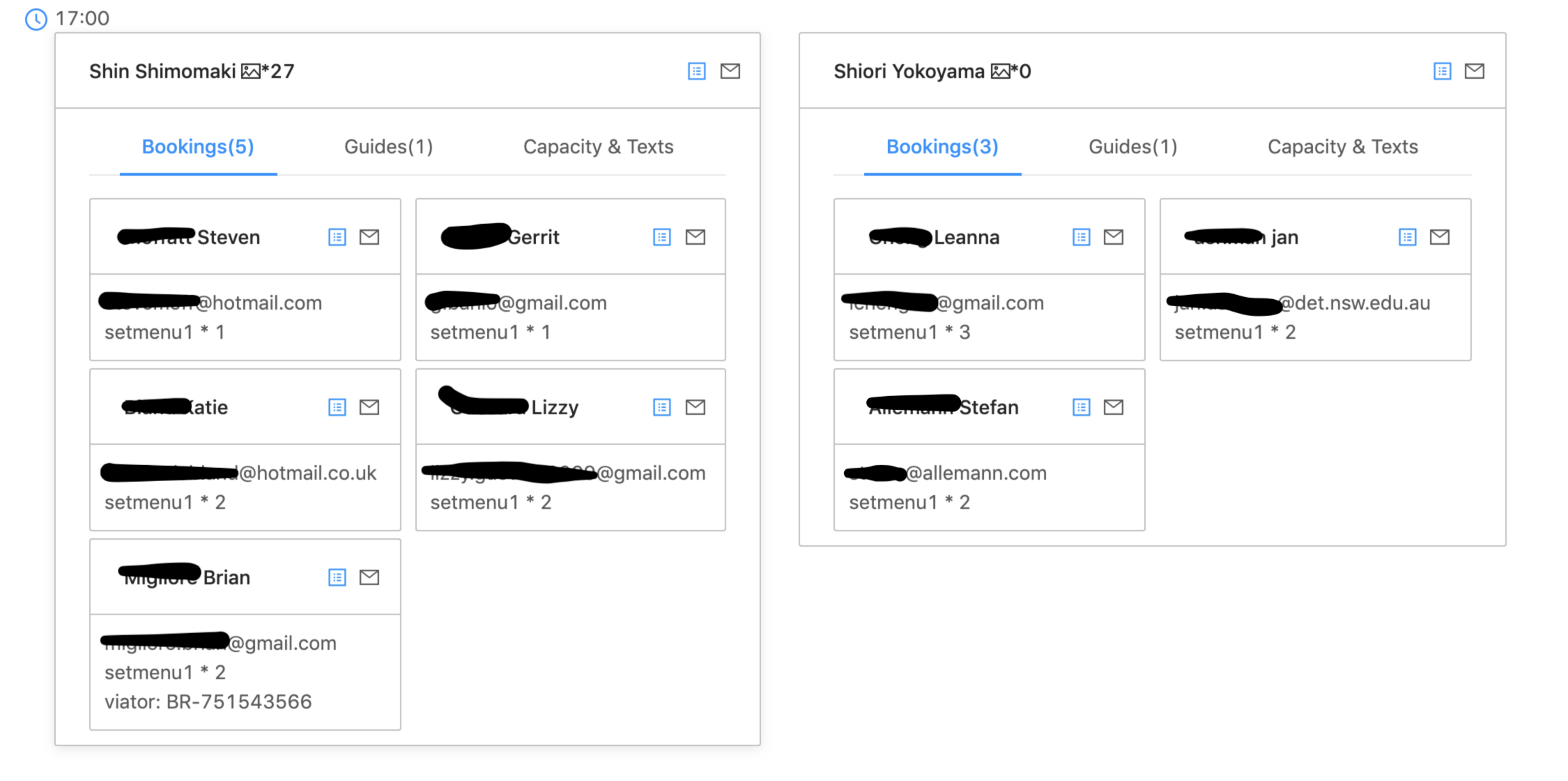The width and height of the screenshot is (1568, 781).
Task: Open Katie's booking details icon
Action: [x=337, y=407]
